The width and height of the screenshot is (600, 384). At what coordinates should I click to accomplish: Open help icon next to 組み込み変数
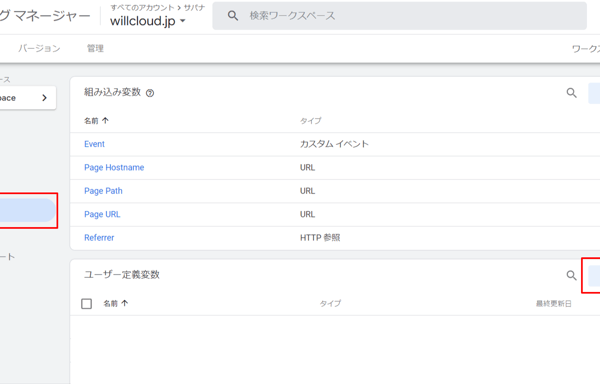(150, 93)
